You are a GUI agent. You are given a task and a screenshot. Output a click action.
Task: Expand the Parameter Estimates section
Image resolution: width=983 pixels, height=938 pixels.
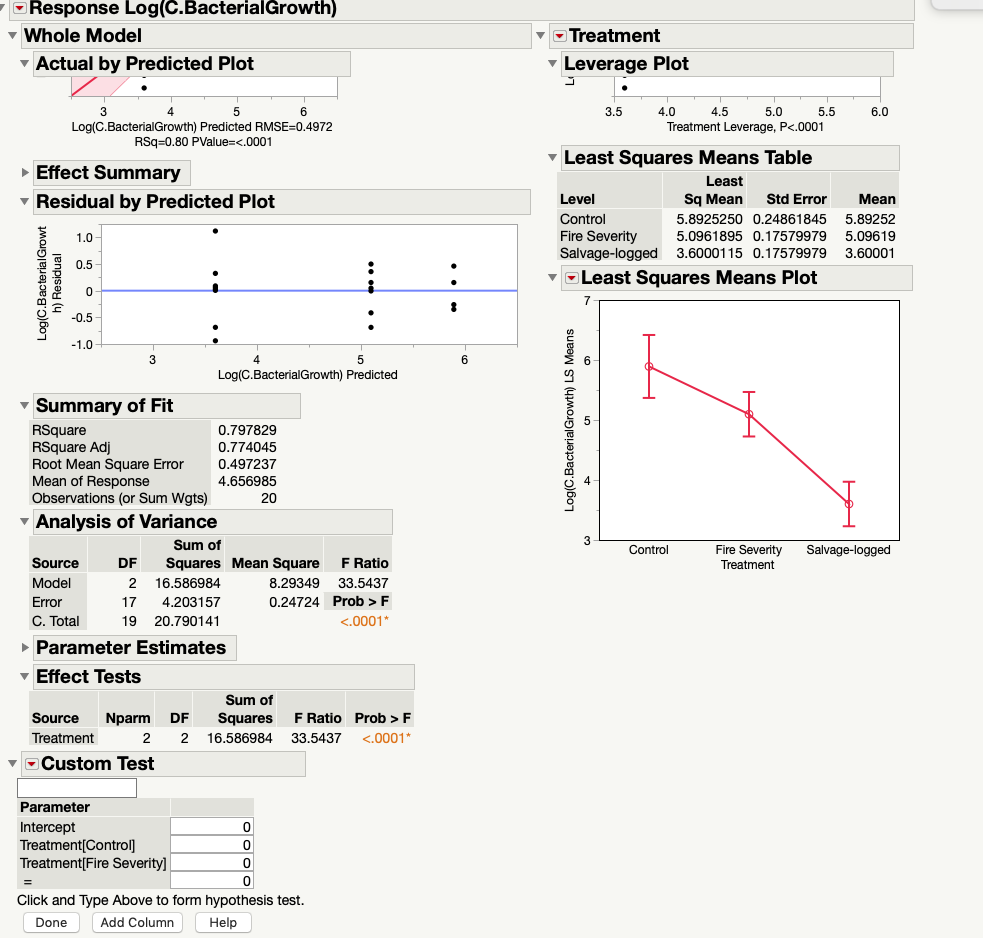[x=24, y=648]
